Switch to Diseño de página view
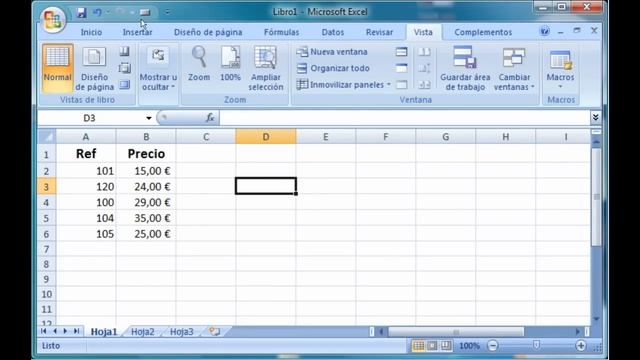Viewport: 640px width, 360px height. (94, 69)
